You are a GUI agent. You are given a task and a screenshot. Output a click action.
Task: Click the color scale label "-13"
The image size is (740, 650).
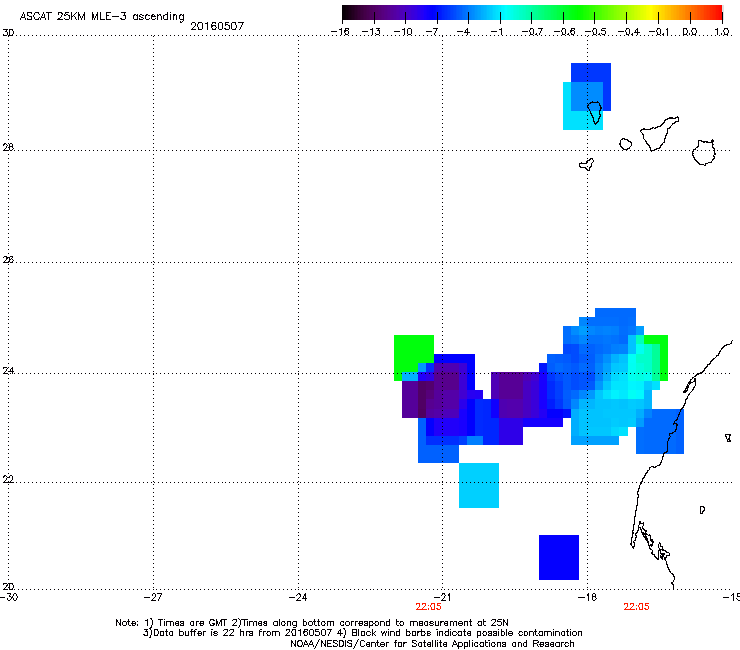tap(371, 32)
